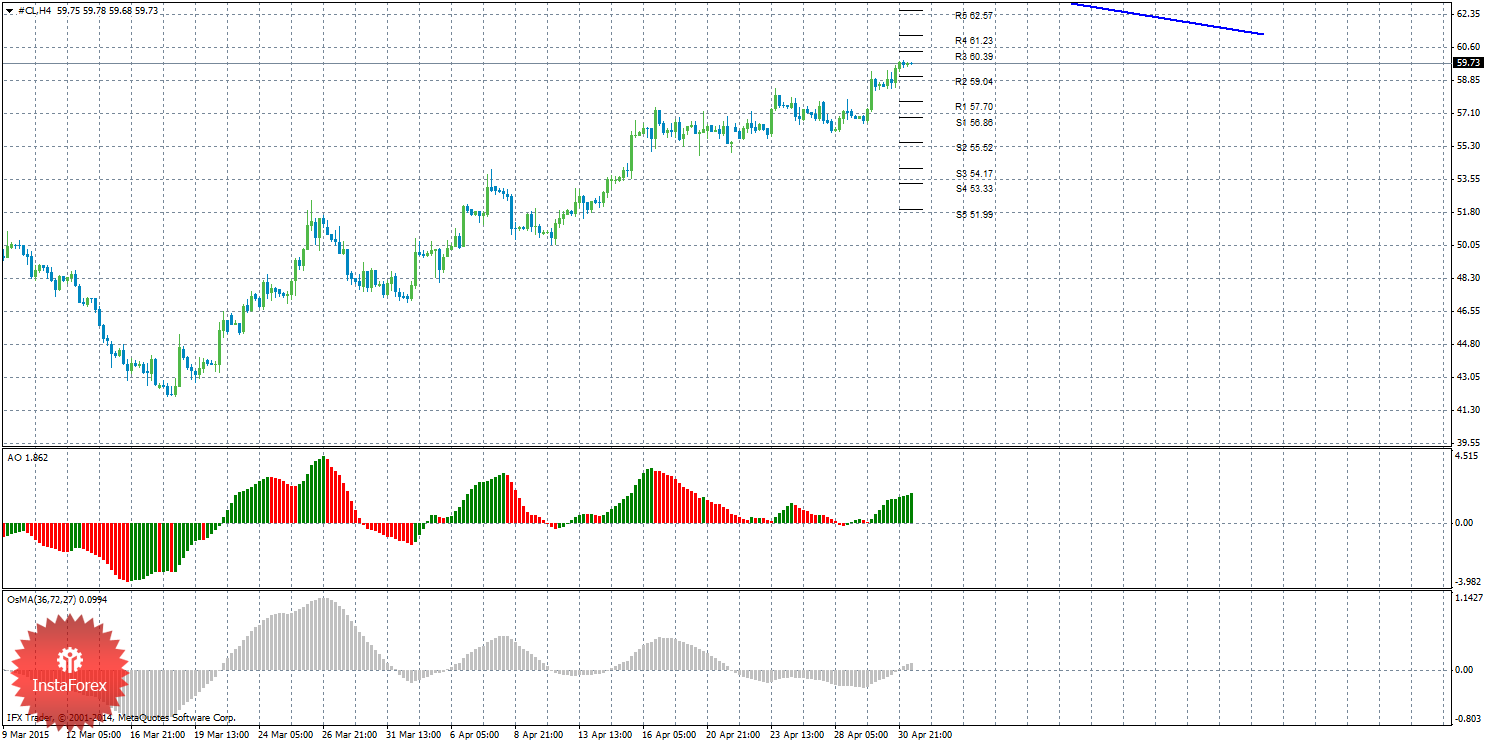Click the 19 Mar 13:00 time label

click(x=220, y=735)
